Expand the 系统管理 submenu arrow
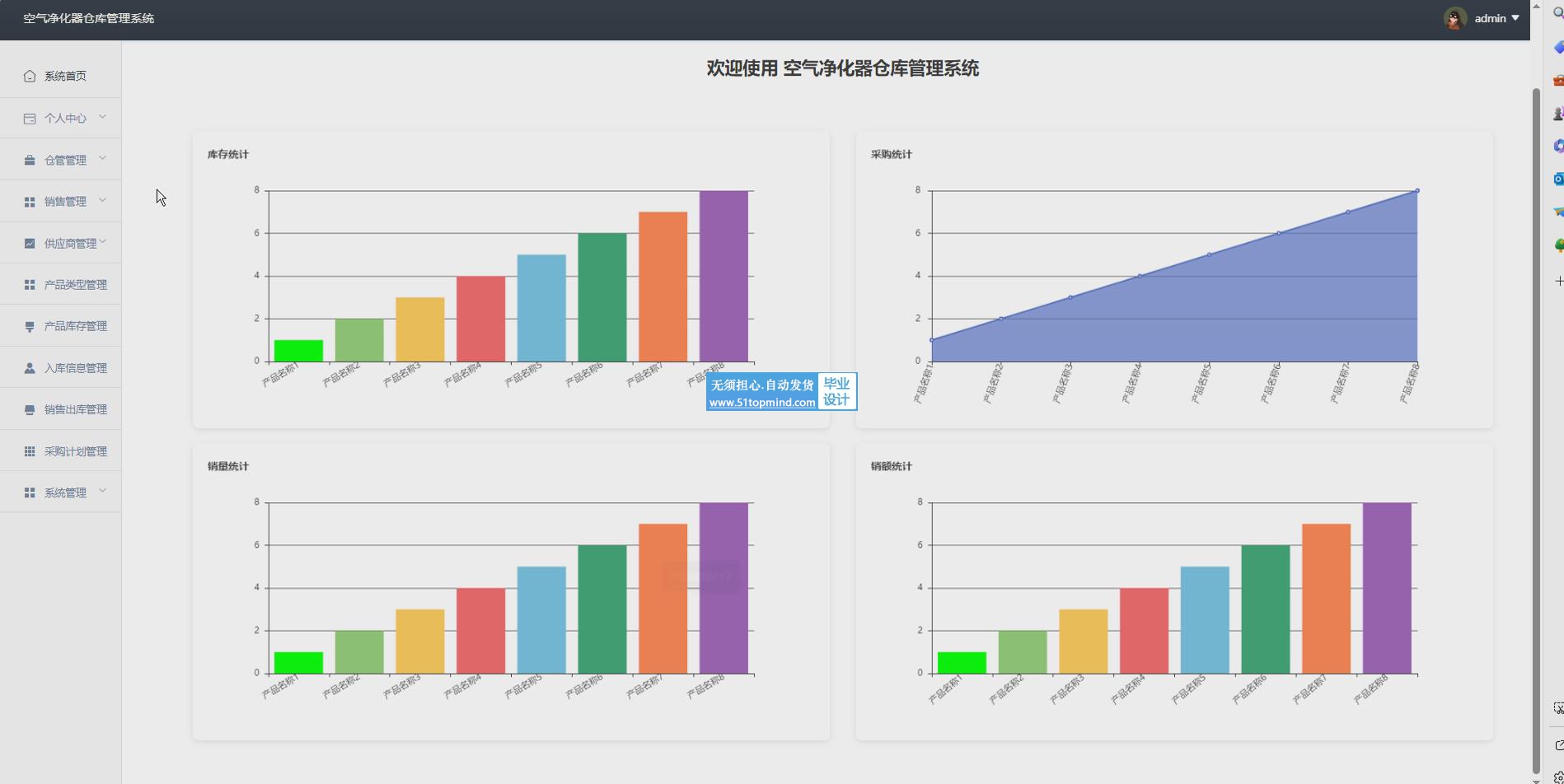This screenshot has height=784, width=1564. 102,492
